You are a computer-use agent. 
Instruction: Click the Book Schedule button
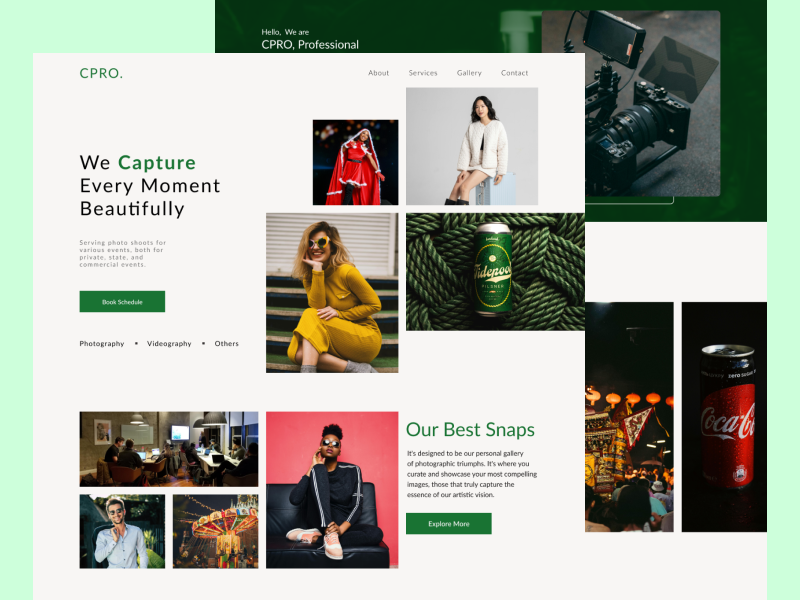123,301
